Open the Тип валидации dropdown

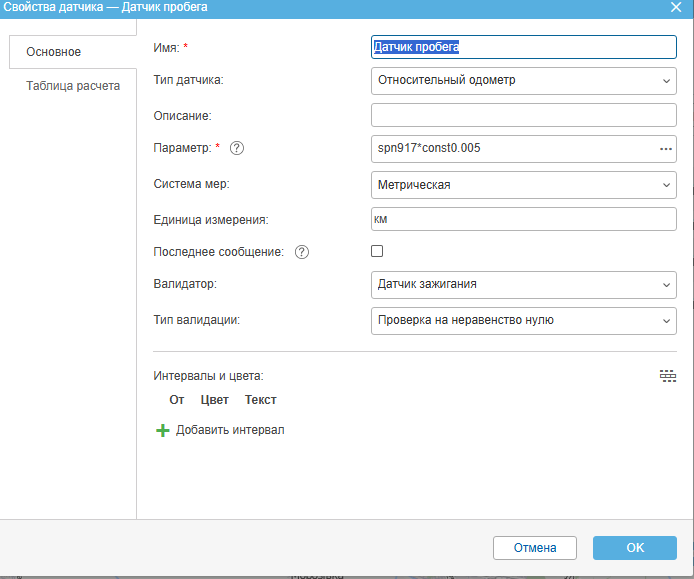[x=523, y=321]
